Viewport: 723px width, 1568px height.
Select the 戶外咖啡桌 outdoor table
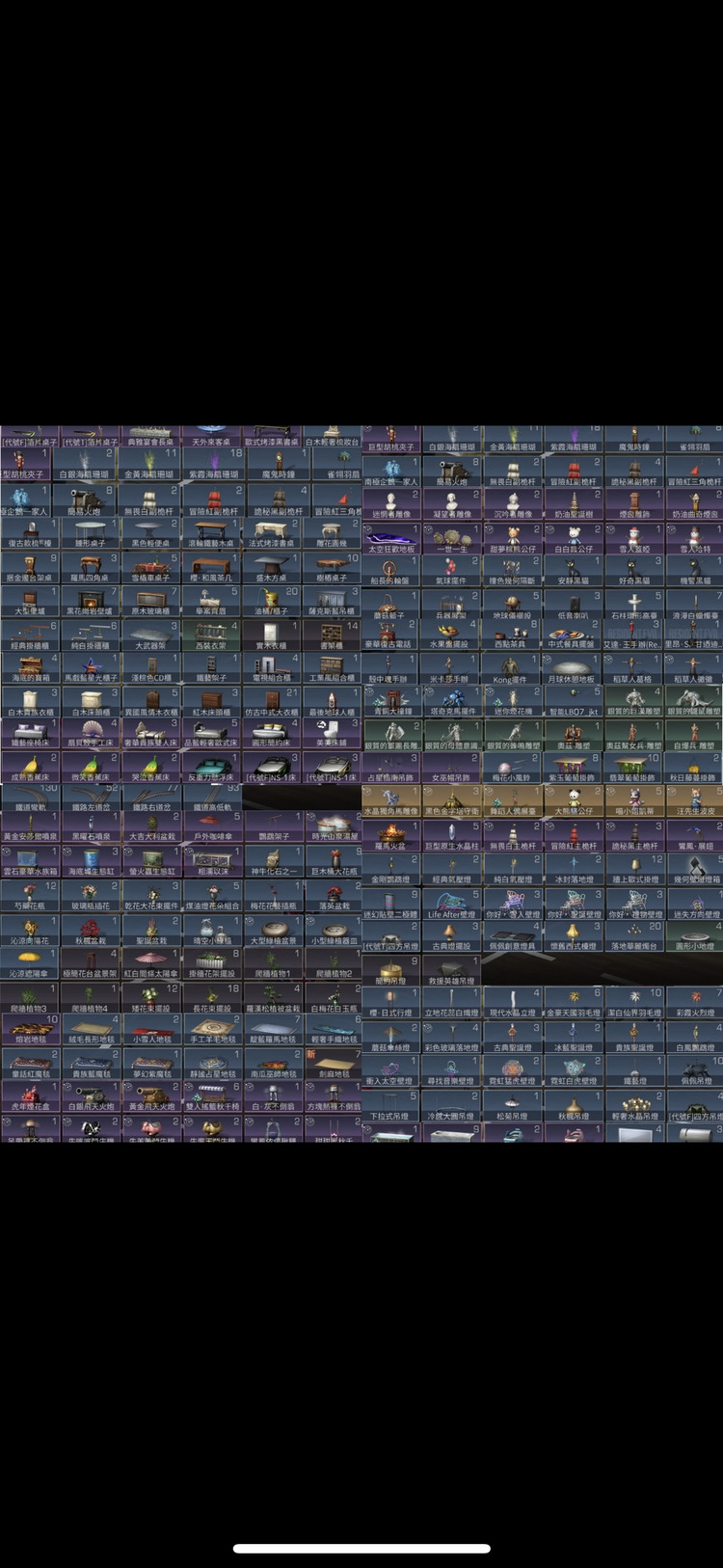[x=211, y=828]
